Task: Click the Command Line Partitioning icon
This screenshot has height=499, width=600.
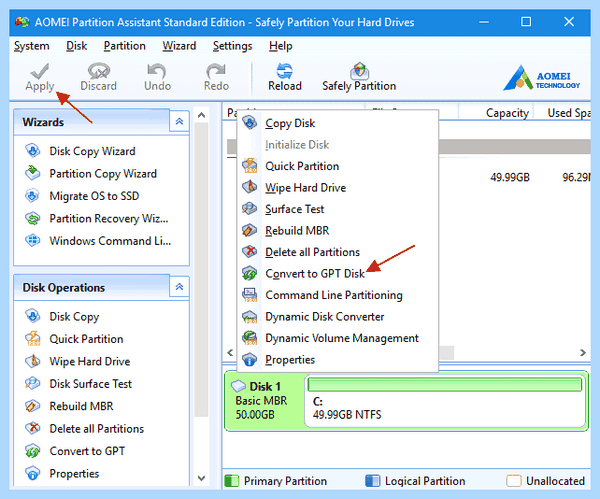Action: click(249, 295)
